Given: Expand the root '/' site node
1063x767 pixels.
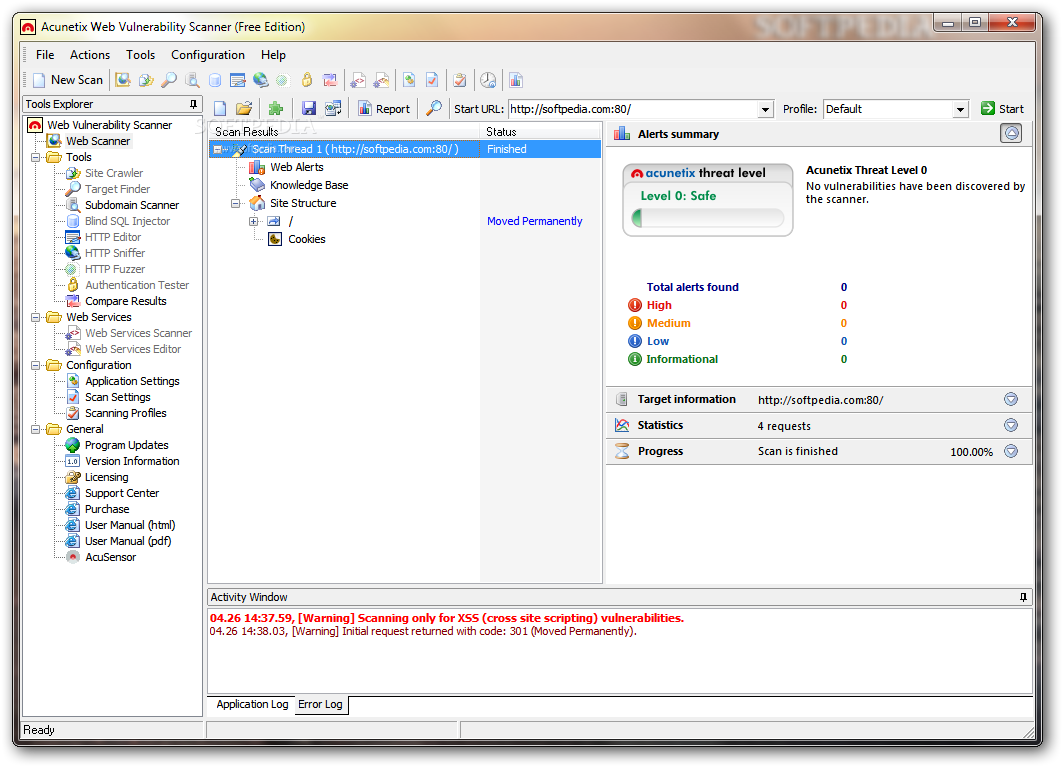Looking at the screenshot, I should pyautogui.click(x=254, y=221).
